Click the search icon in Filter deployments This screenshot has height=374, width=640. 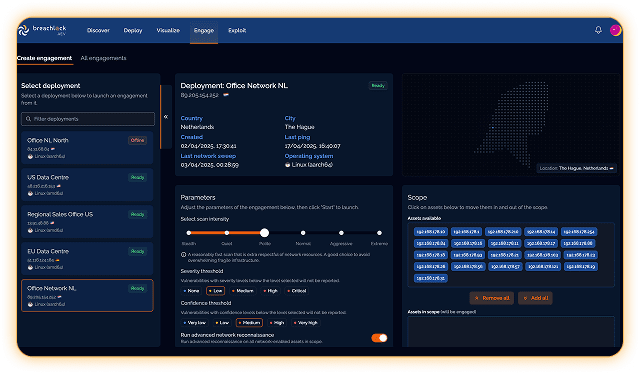(29, 119)
